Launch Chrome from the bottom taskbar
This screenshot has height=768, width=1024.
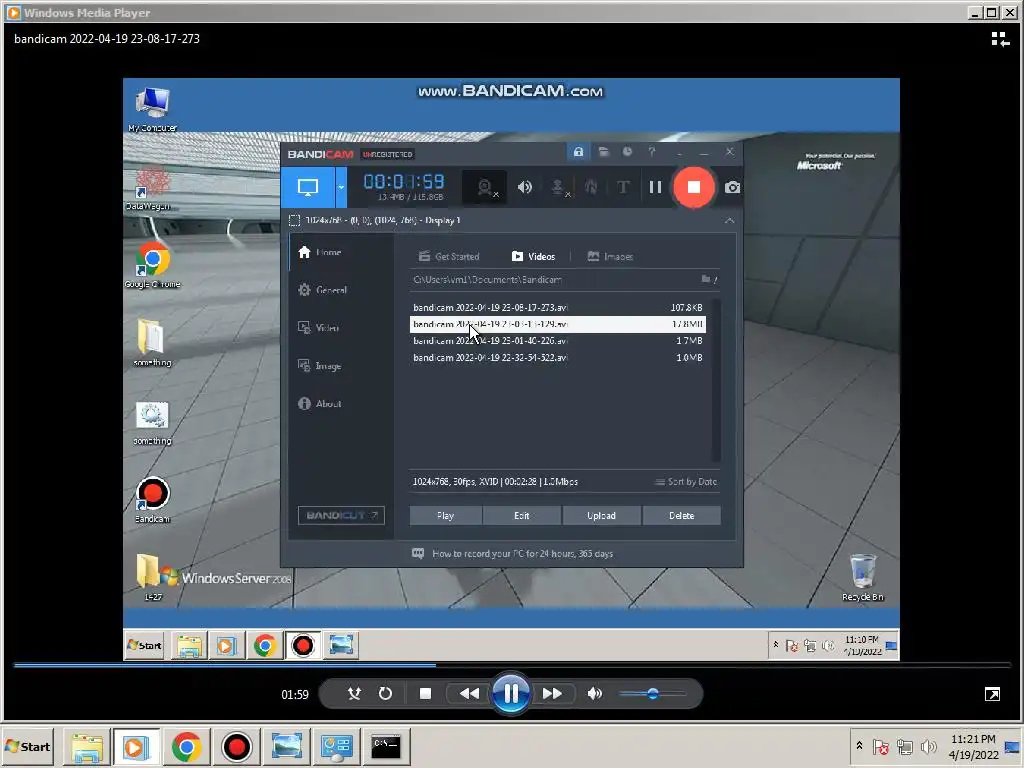point(186,746)
